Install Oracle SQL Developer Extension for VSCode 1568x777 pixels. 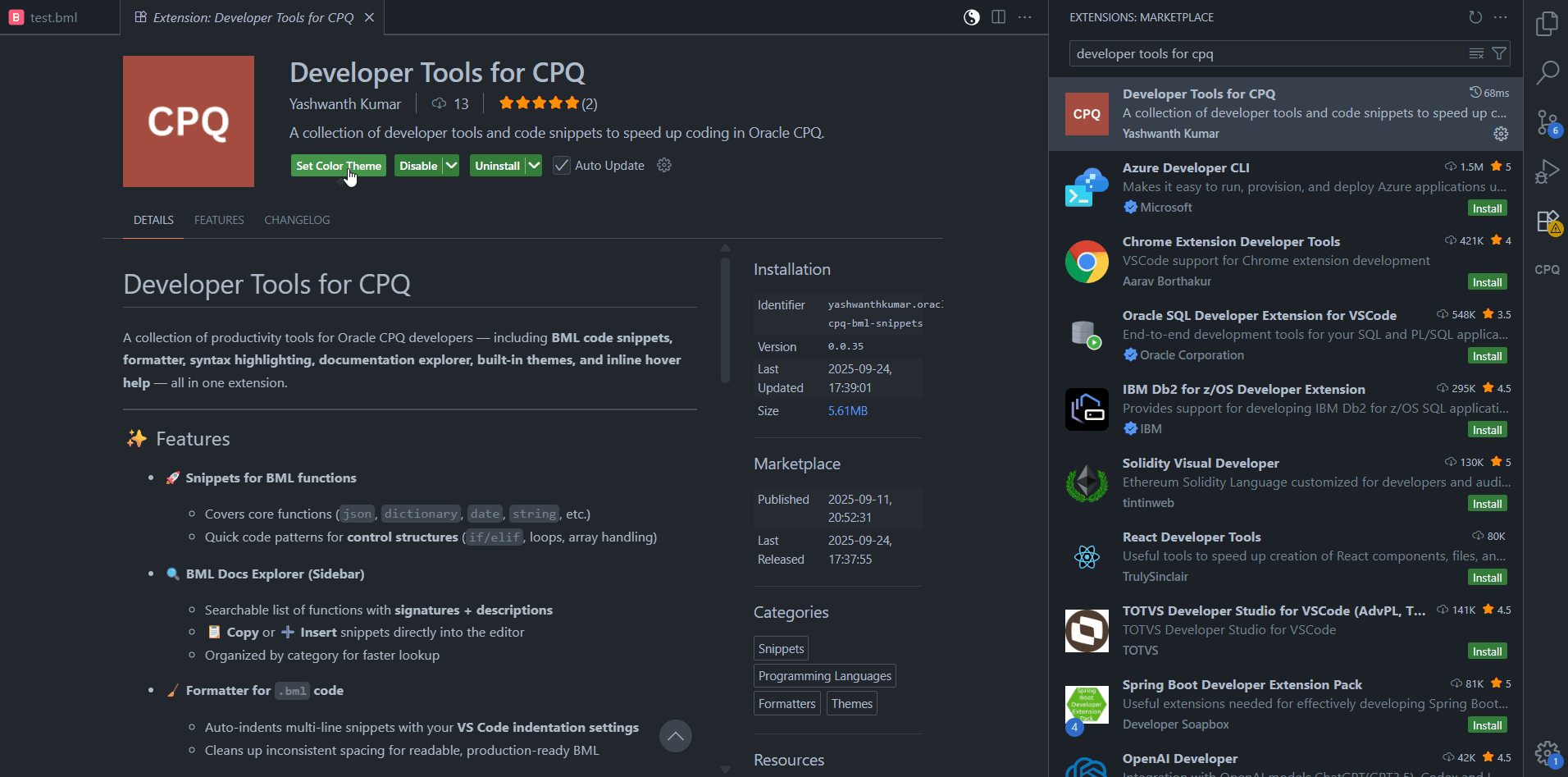point(1487,356)
